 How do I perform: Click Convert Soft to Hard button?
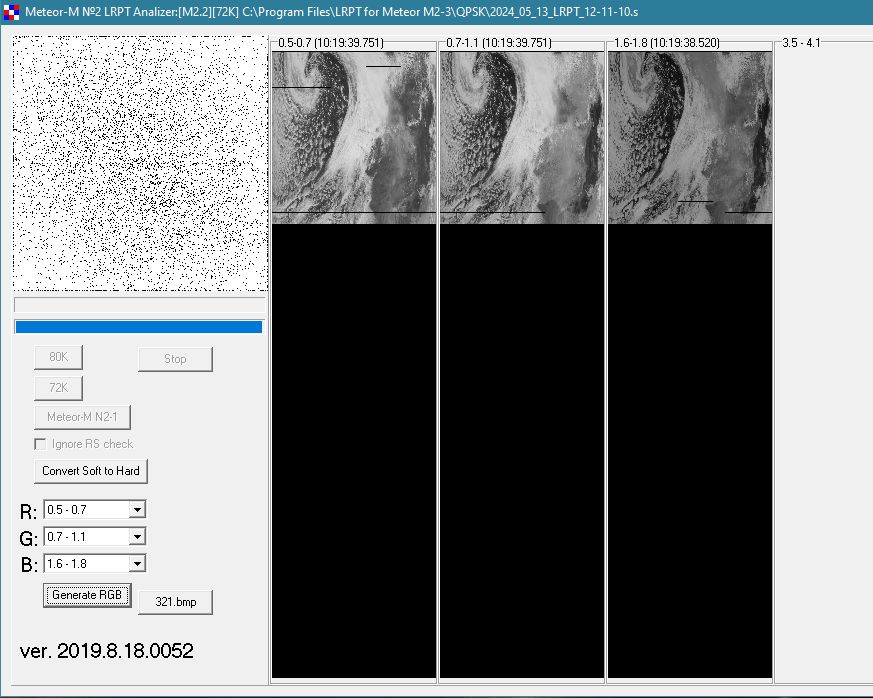coord(91,471)
